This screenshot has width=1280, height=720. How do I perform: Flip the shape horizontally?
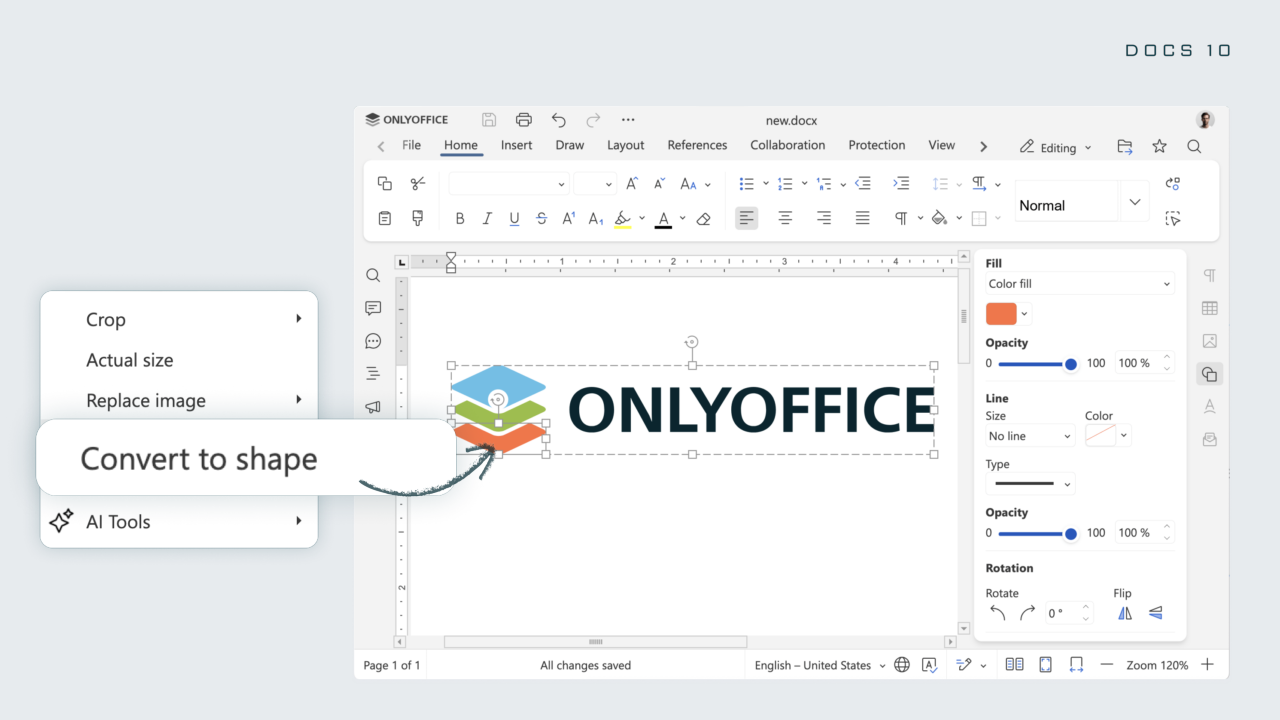click(x=1125, y=613)
